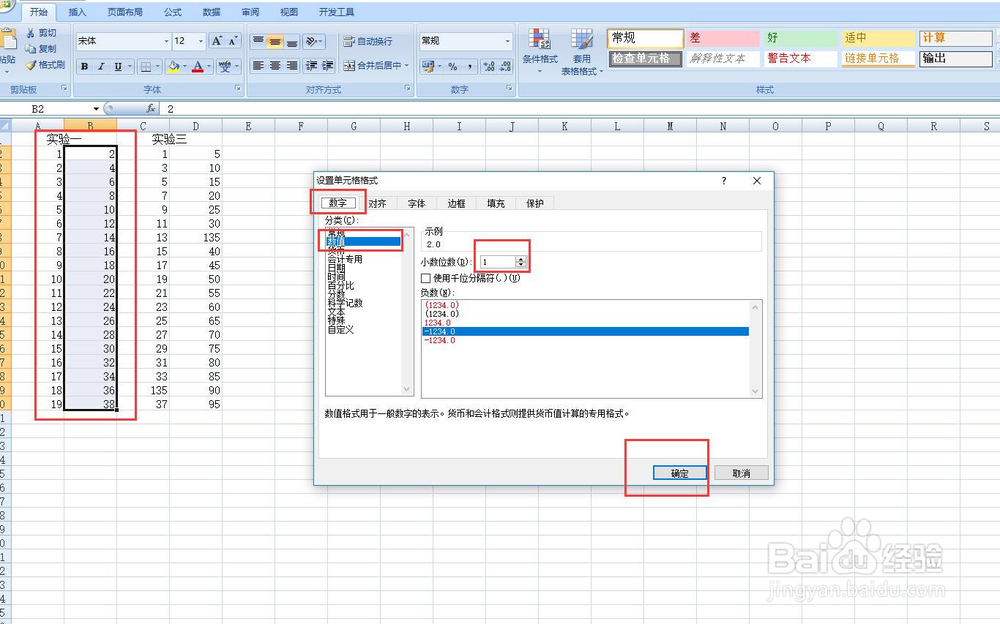Adjust the decimal places spinner arrows
The image size is (1000, 624).
click(x=521, y=262)
